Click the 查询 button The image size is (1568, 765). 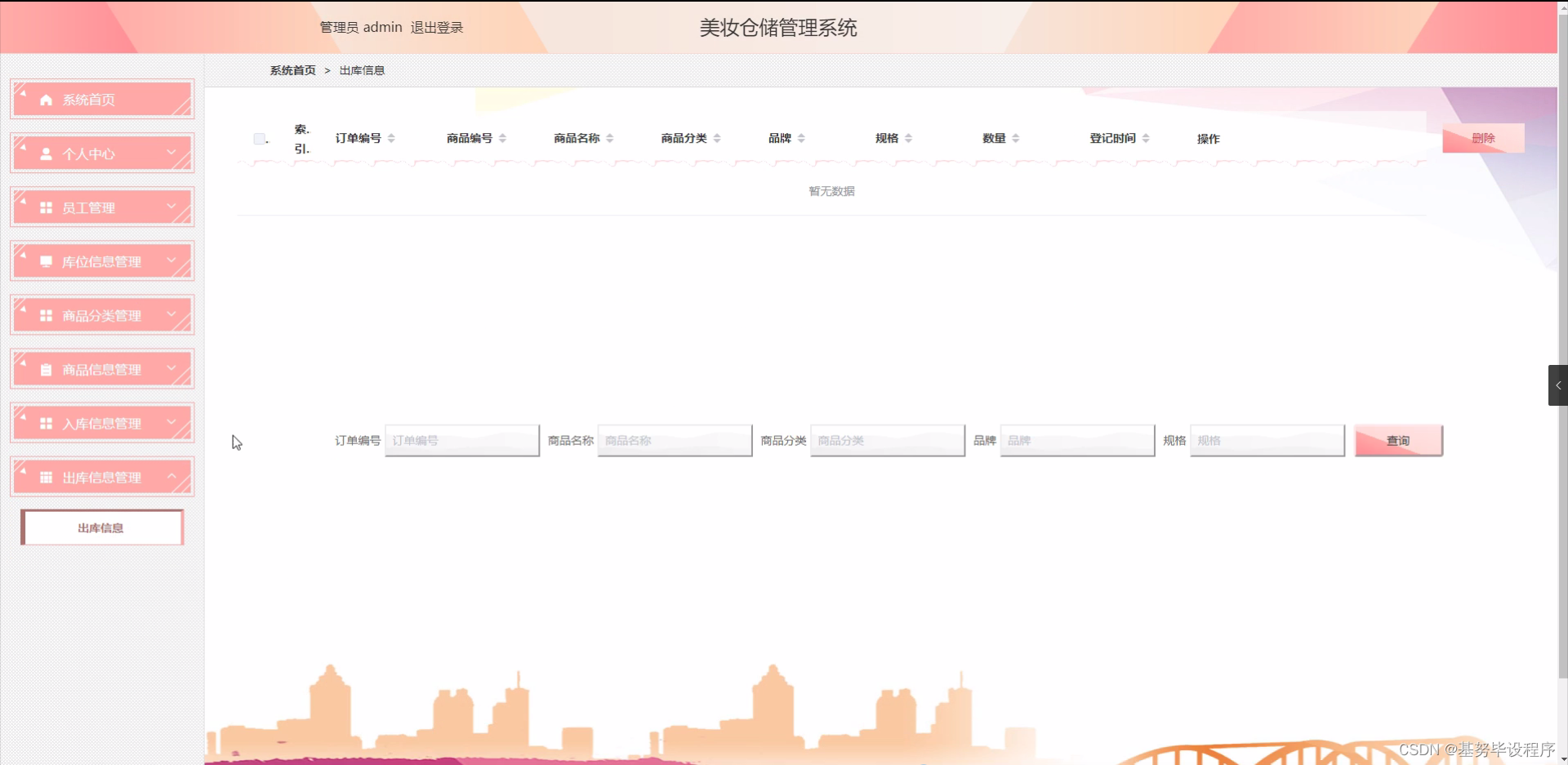pyautogui.click(x=1398, y=440)
